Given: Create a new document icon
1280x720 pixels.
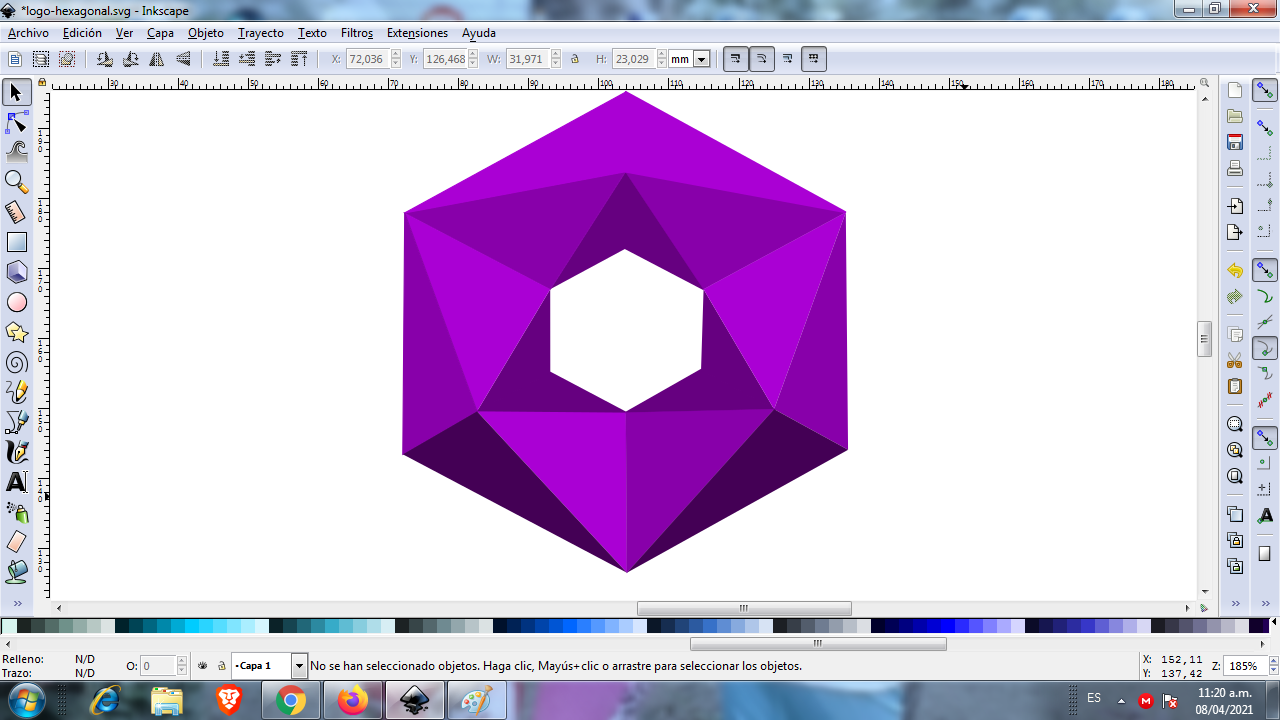Looking at the screenshot, I should tap(1235, 90).
